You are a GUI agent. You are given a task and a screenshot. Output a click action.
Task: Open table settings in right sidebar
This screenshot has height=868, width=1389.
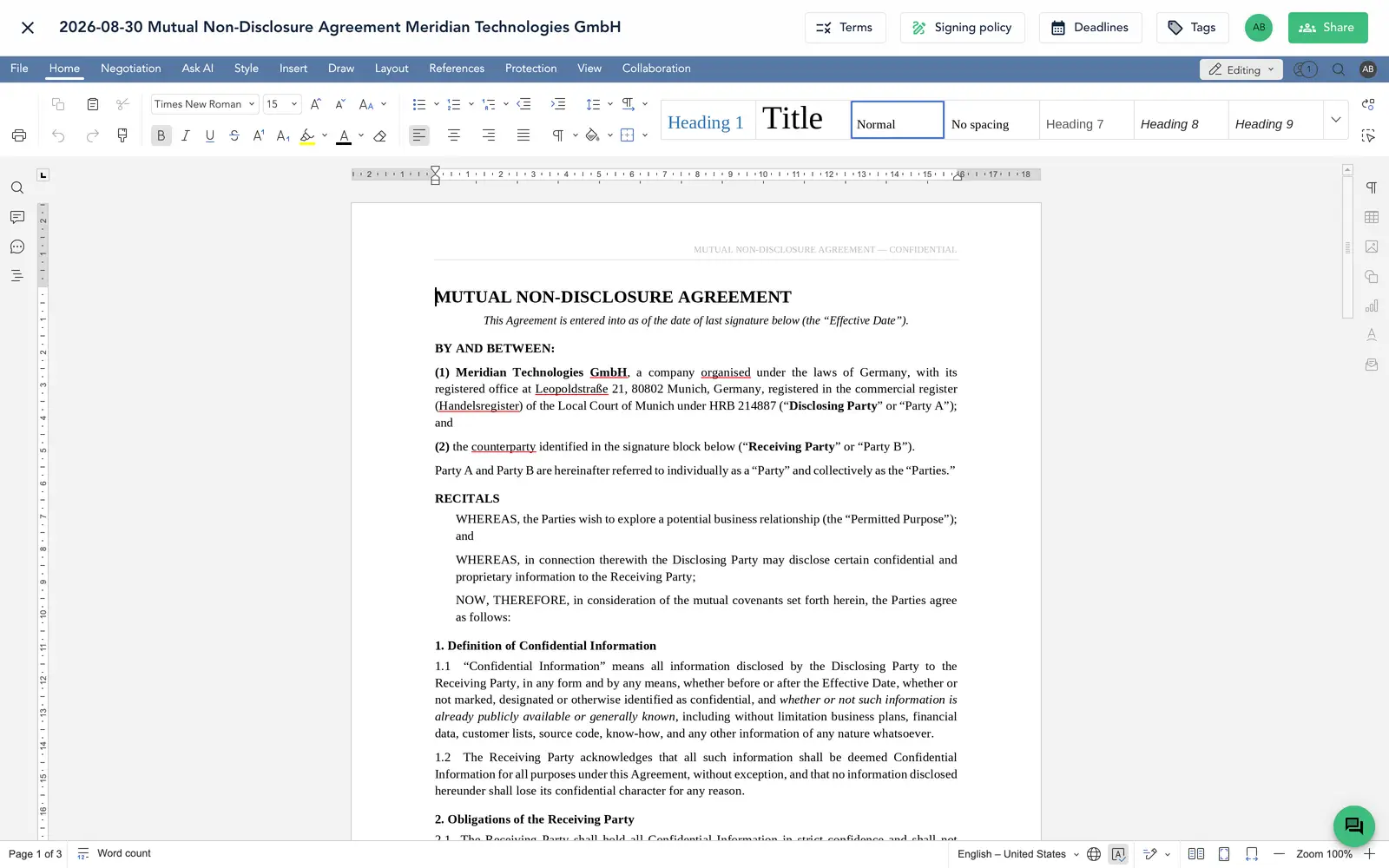tap(1372, 217)
